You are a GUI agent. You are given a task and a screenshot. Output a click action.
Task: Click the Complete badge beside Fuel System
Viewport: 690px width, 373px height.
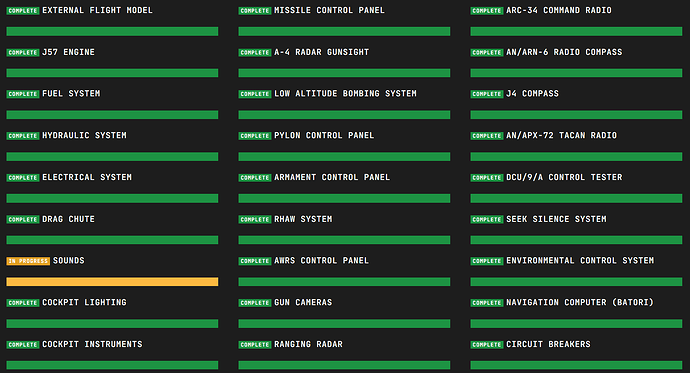tap(23, 94)
